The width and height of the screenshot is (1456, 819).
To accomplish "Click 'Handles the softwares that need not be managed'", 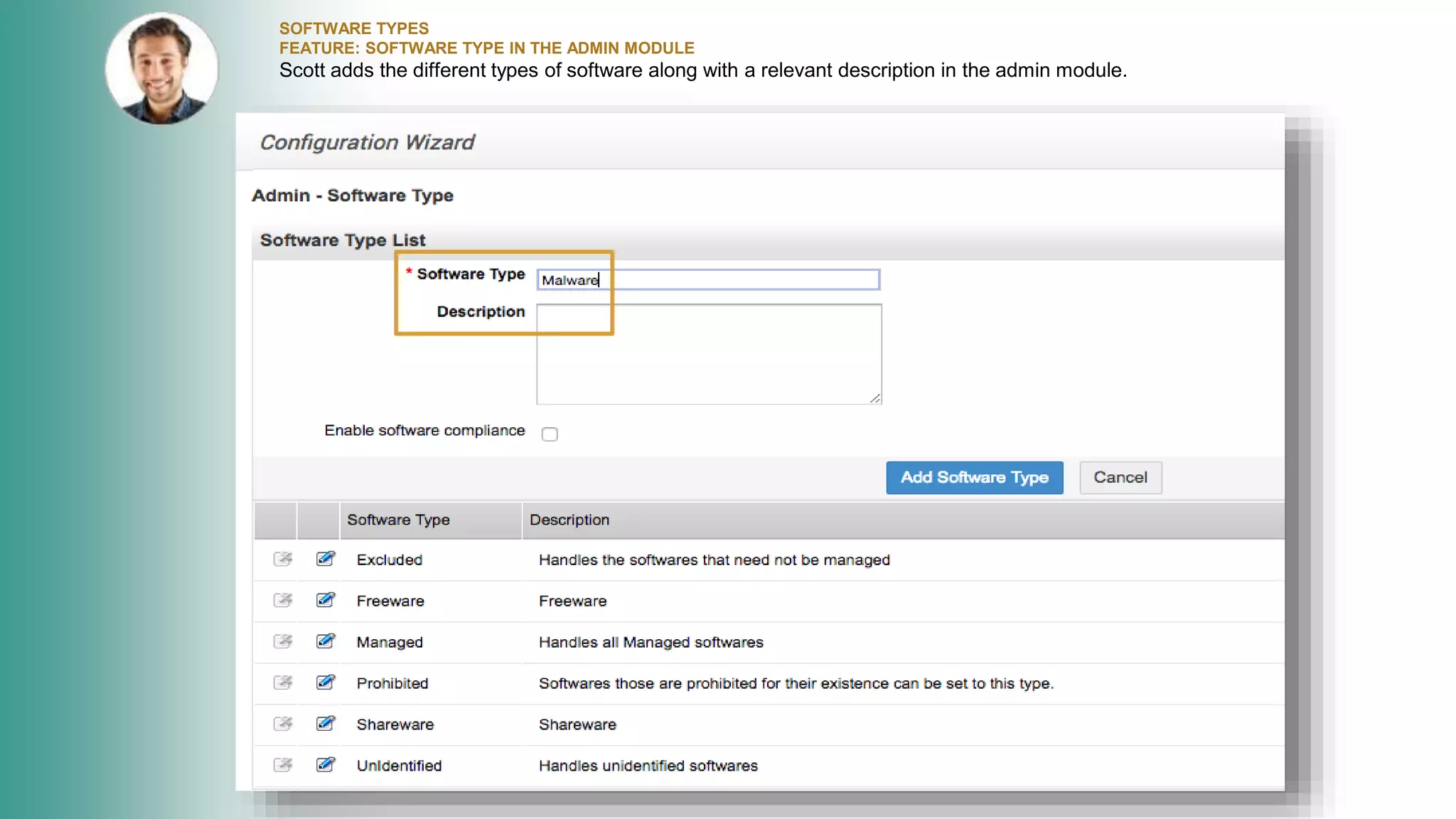I will point(714,560).
